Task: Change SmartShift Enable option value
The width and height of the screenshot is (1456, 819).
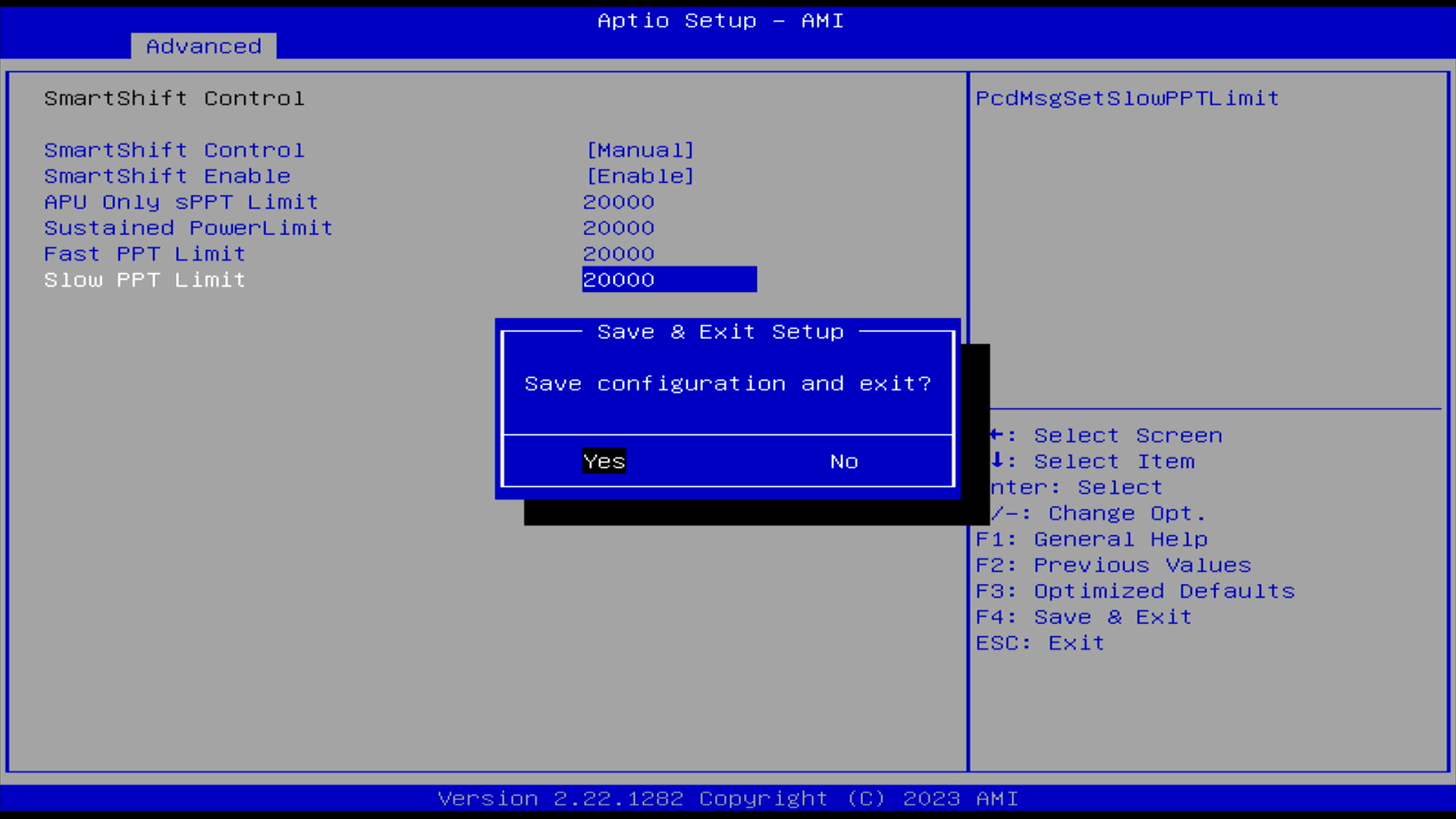Action: 641,176
